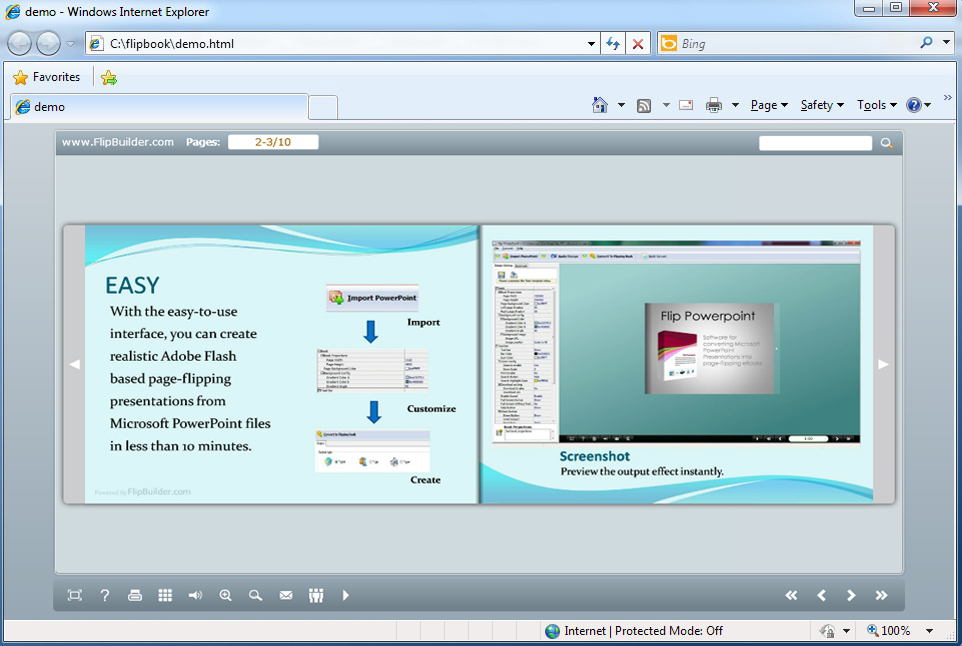This screenshot has height=646, width=962.
Task: Email the flipbook with the envelope icon
Action: (286, 596)
